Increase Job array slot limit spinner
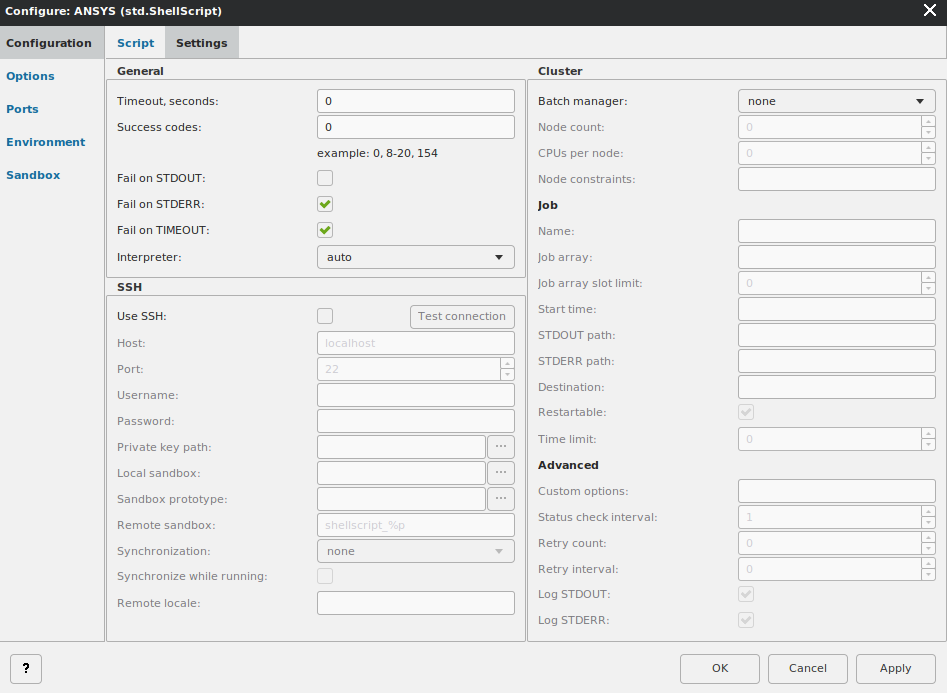Viewport: 947px width, 693px height. coord(928,277)
